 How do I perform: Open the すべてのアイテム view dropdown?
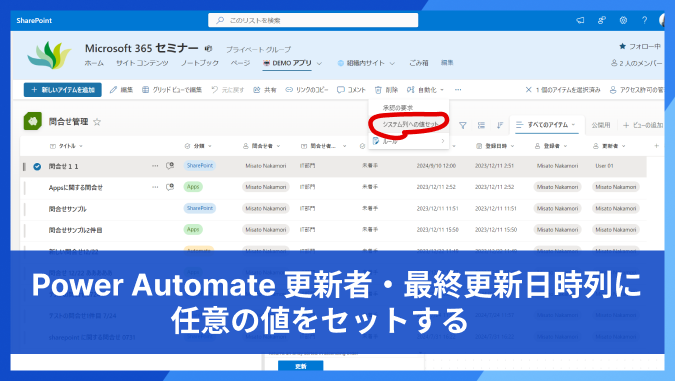point(547,125)
